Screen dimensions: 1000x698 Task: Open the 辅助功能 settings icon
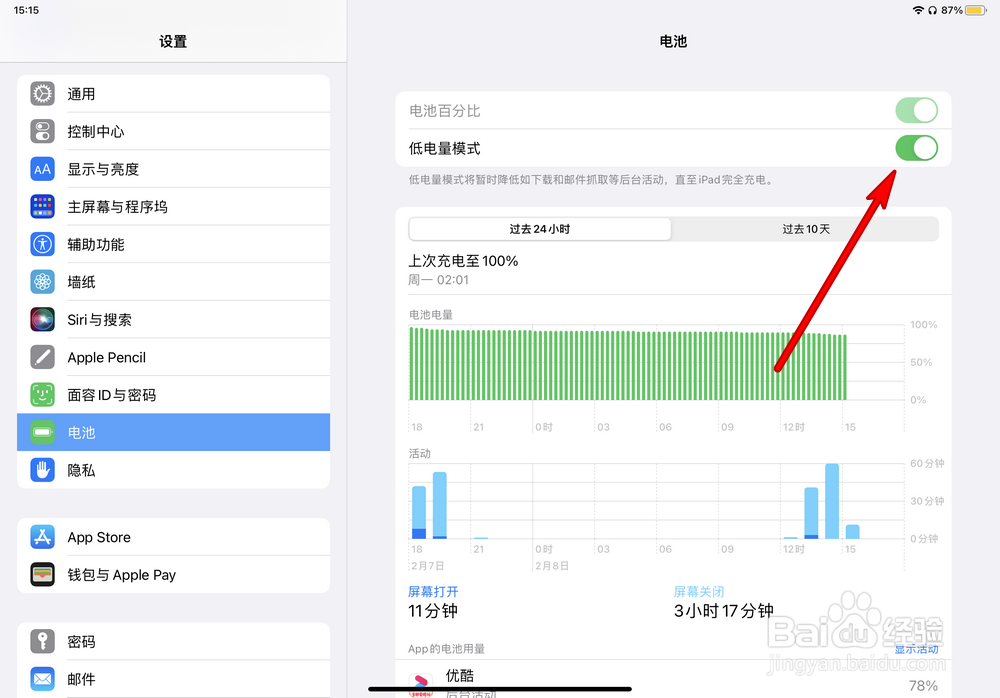click(42, 243)
